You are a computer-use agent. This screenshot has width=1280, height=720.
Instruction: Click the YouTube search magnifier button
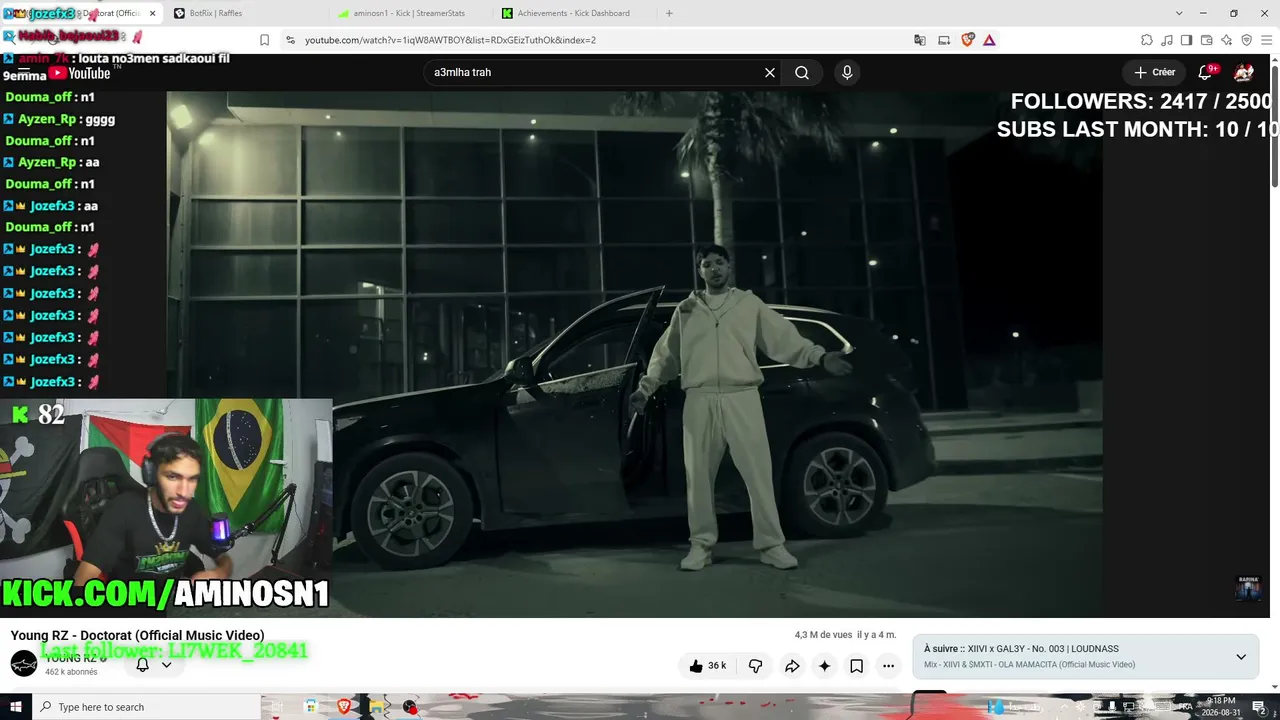(x=802, y=73)
